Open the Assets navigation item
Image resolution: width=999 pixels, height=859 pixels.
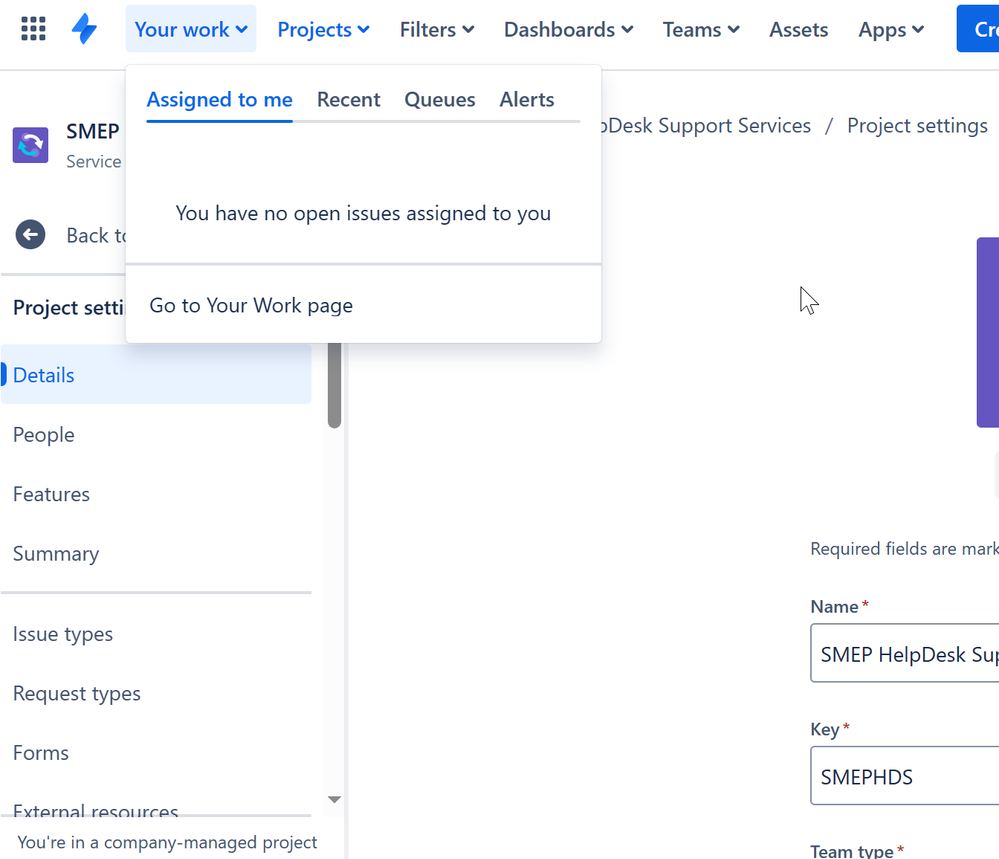(798, 29)
